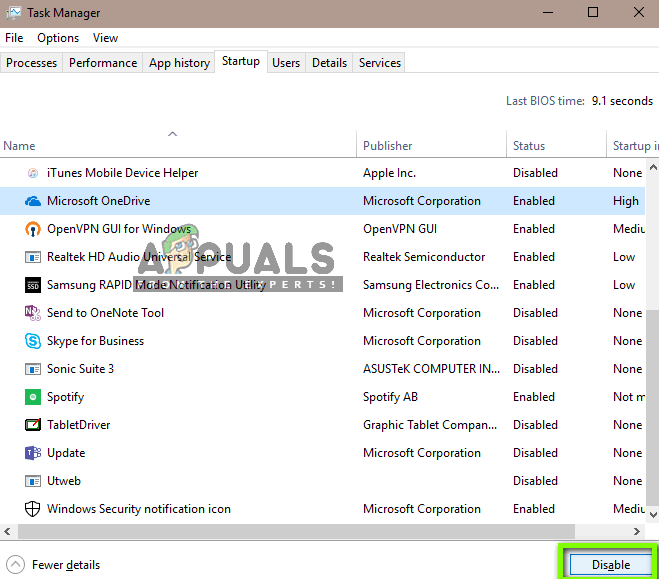
Task: Switch to the Processes tab
Action: [x=32, y=63]
